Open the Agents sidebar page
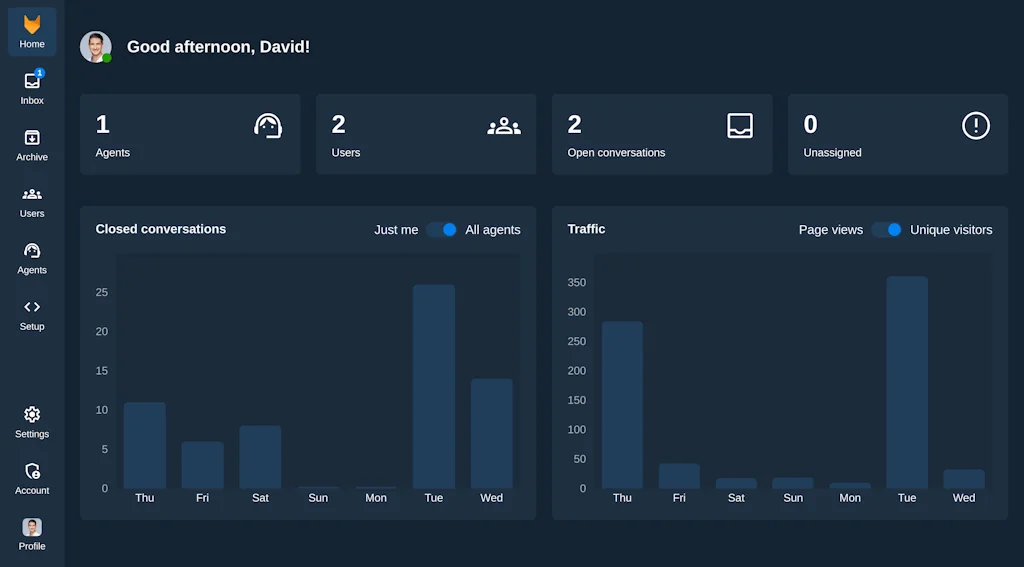The width and height of the screenshot is (1024, 567). 32,257
